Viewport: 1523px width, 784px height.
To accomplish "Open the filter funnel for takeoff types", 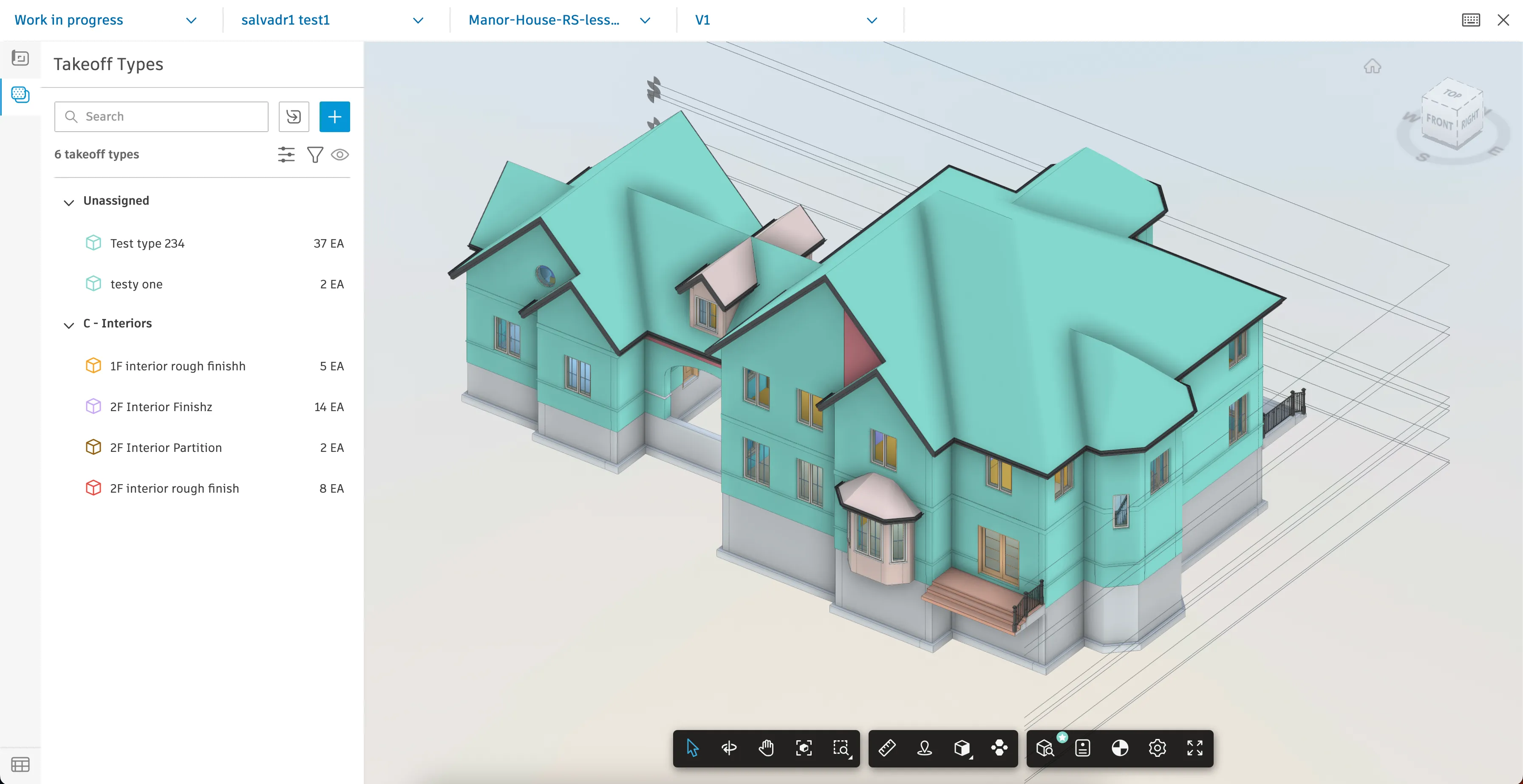I will pos(314,155).
